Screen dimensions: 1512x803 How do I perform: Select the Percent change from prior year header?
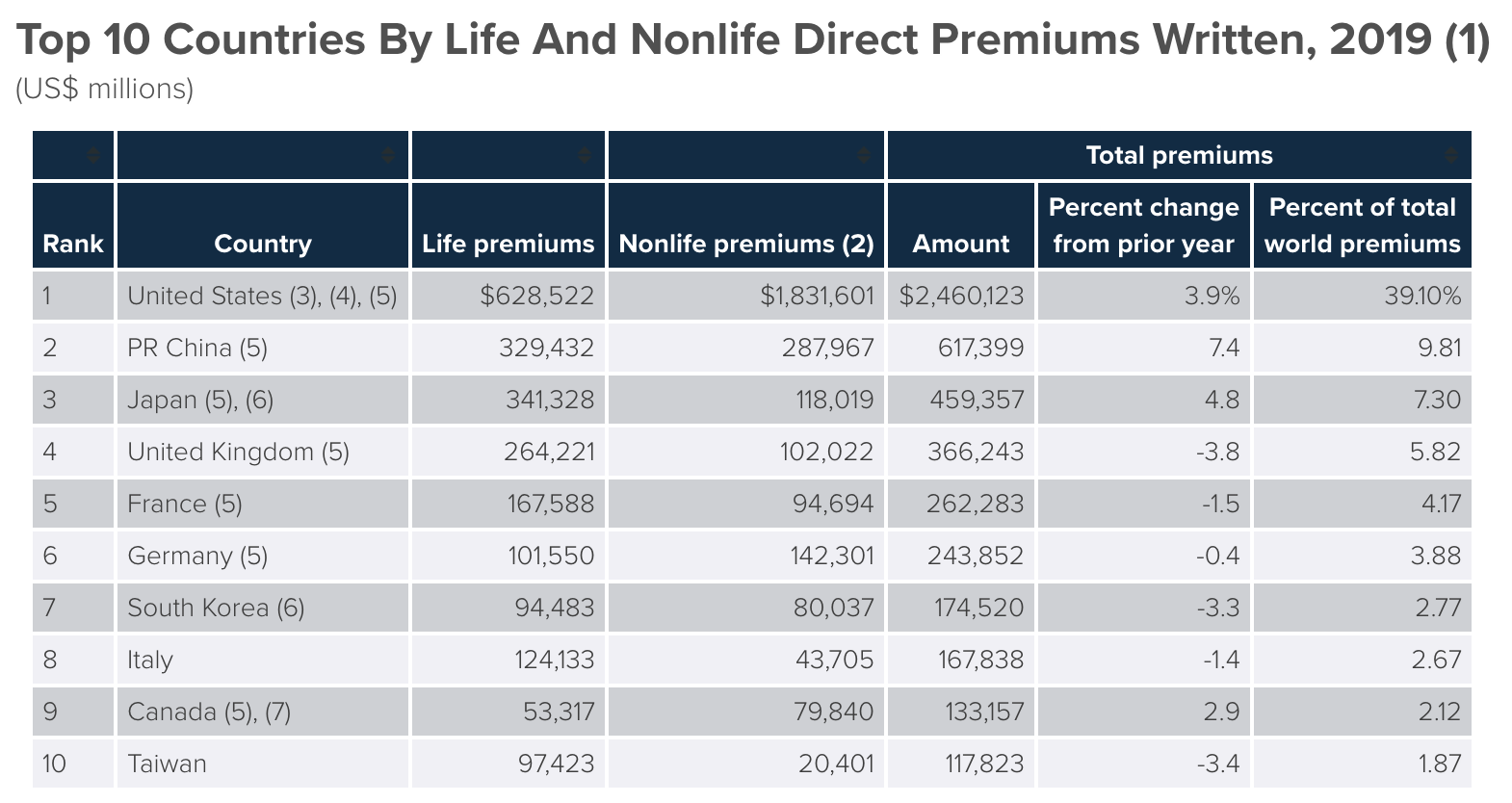pos(1143,225)
